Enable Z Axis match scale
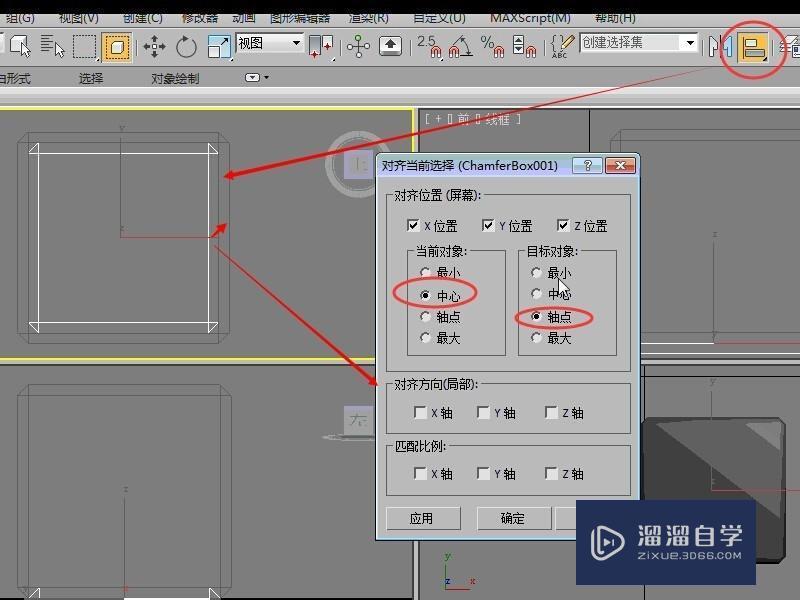This screenshot has width=800, height=600. coord(552,473)
